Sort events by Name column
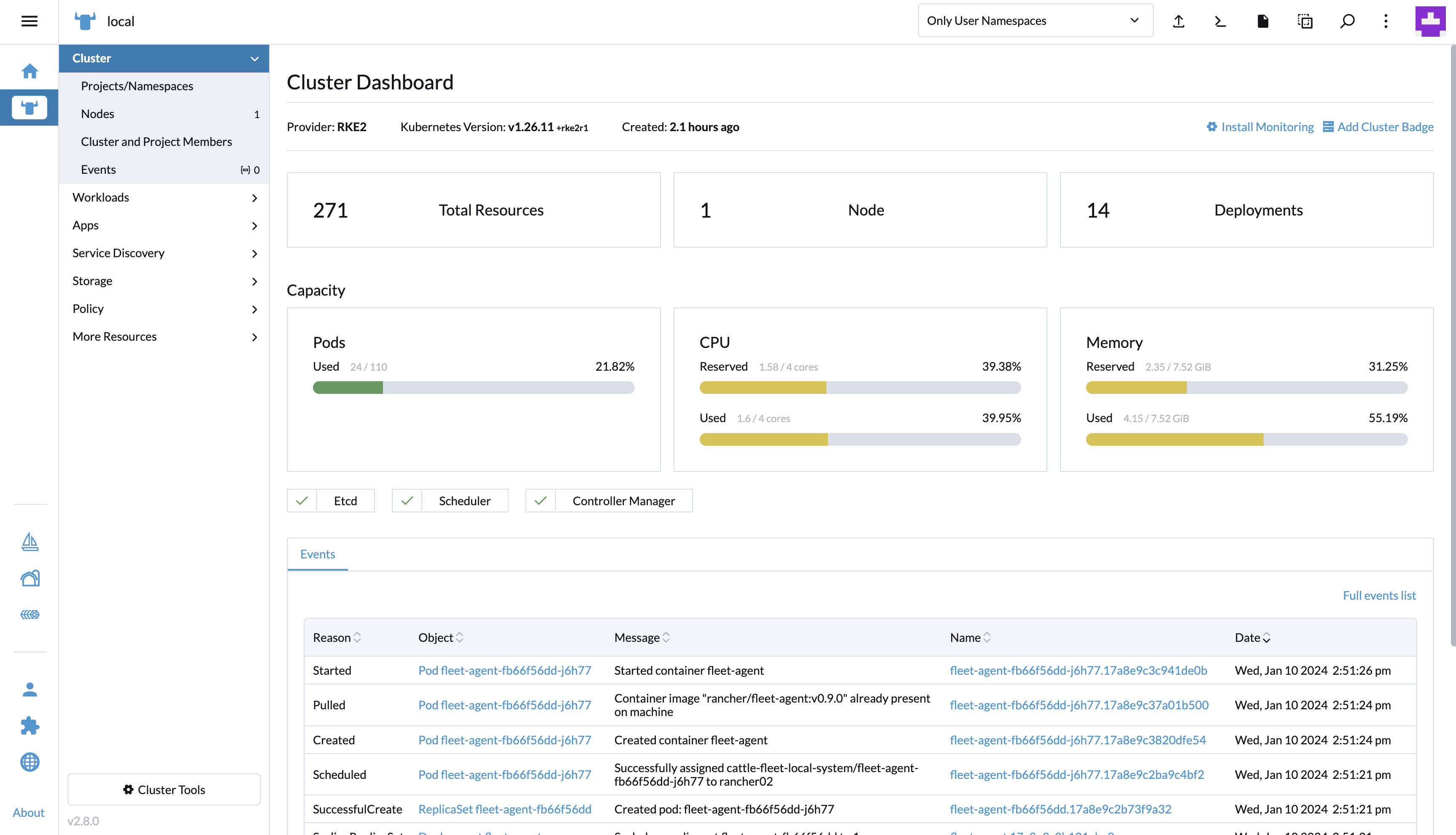This screenshot has height=835, width=1456. [x=970, y=637]
